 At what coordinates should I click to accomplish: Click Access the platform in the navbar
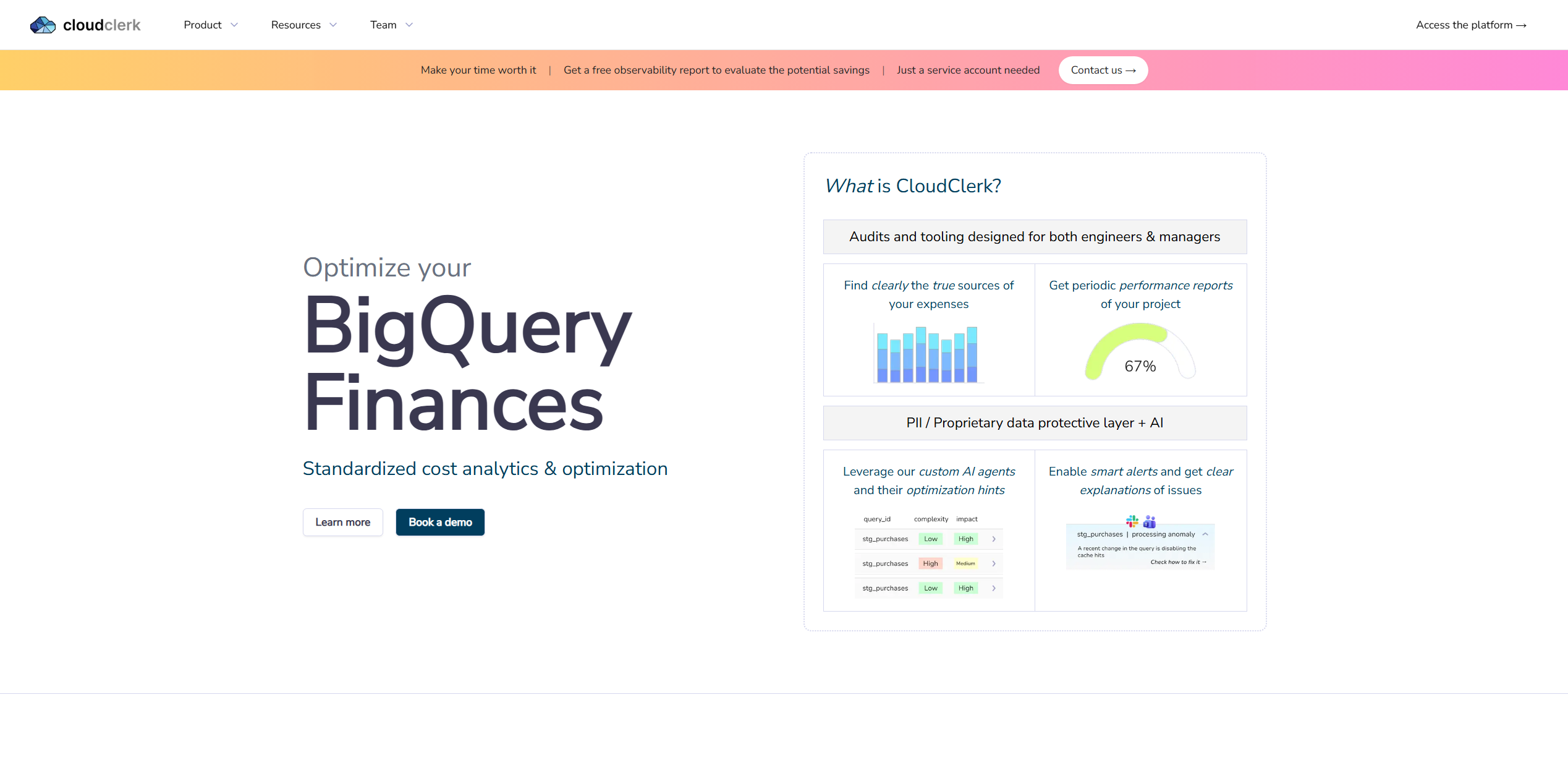point(1471,25)
